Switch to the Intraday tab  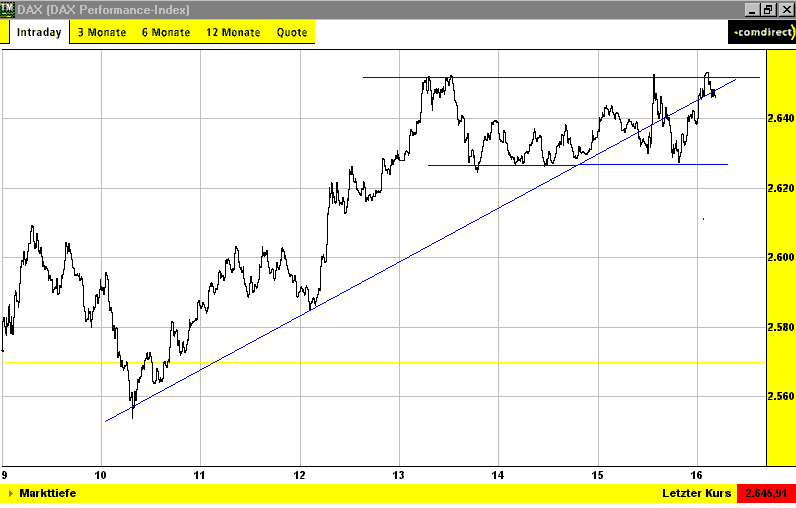click(x=39, y=32)
